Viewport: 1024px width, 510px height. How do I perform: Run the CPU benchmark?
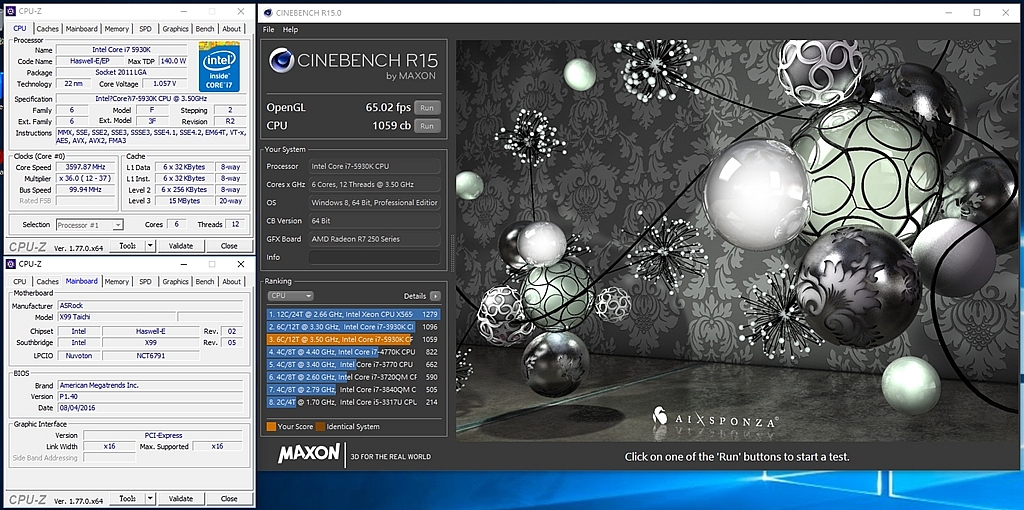(x=426, y=125)
